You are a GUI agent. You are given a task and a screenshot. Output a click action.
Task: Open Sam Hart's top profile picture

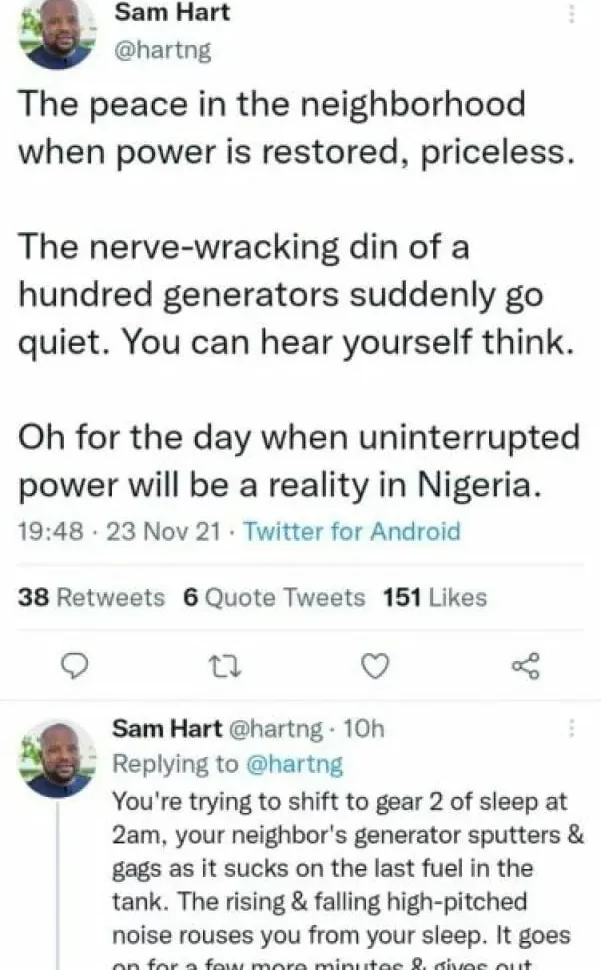57,32
